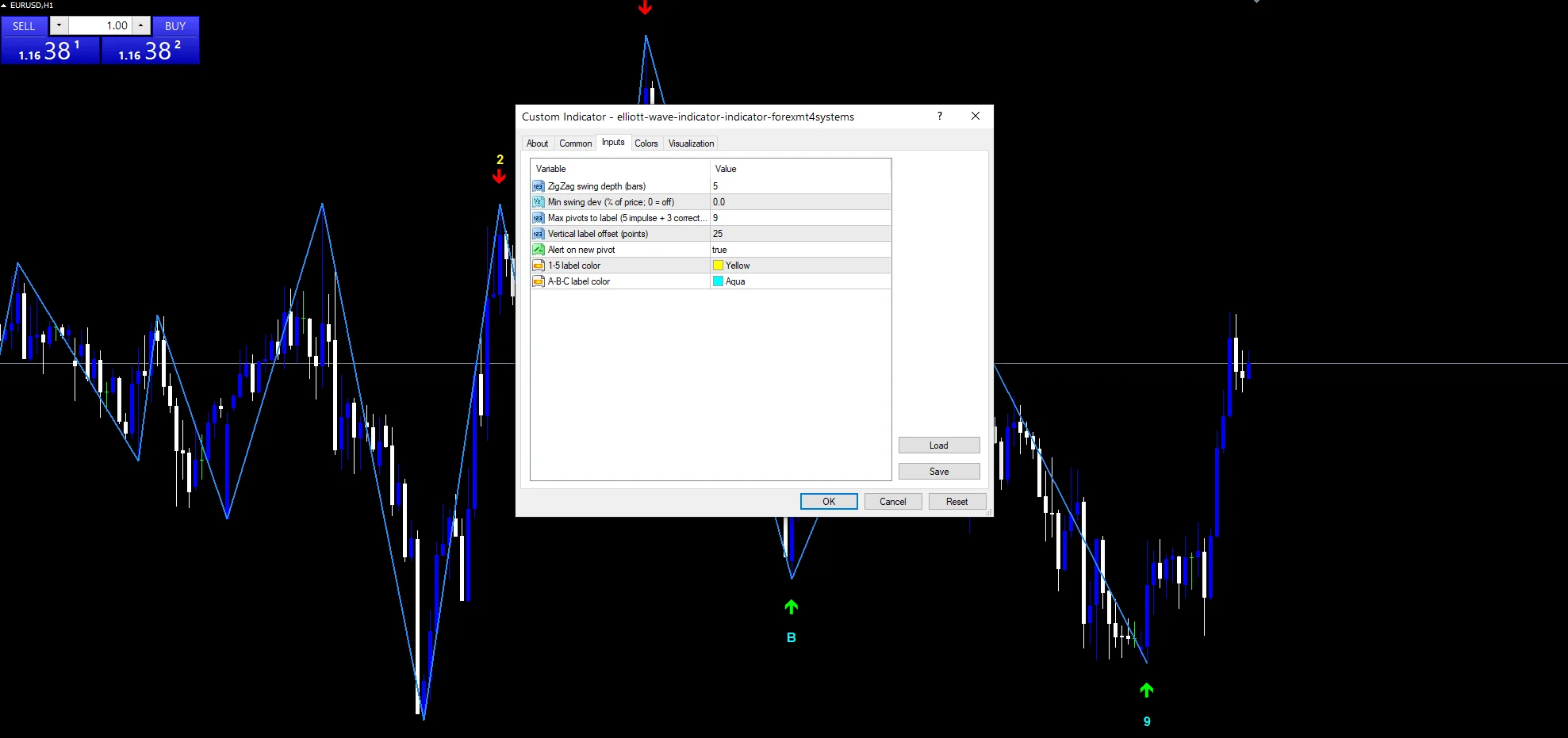This screenshot has width=1568, height=738.
Task: Click the Alert on new pivot boolean icon
Action: (539, 250)
